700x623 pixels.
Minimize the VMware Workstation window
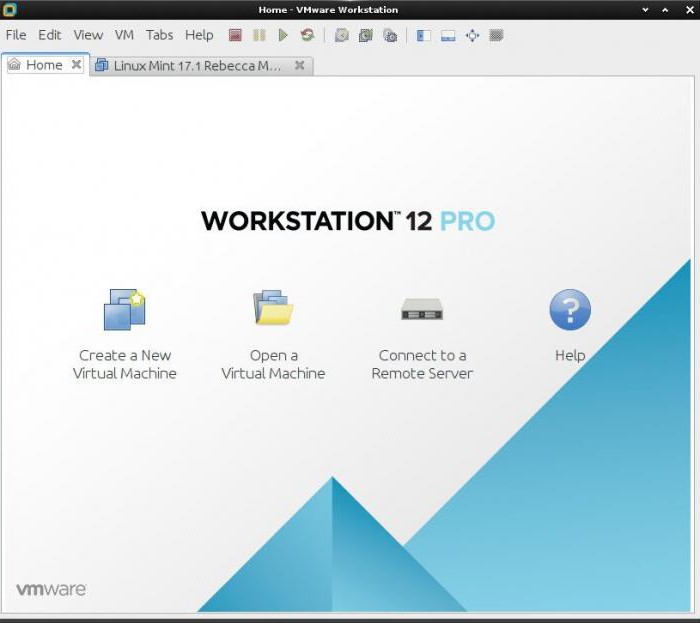[x=645, y=10]
